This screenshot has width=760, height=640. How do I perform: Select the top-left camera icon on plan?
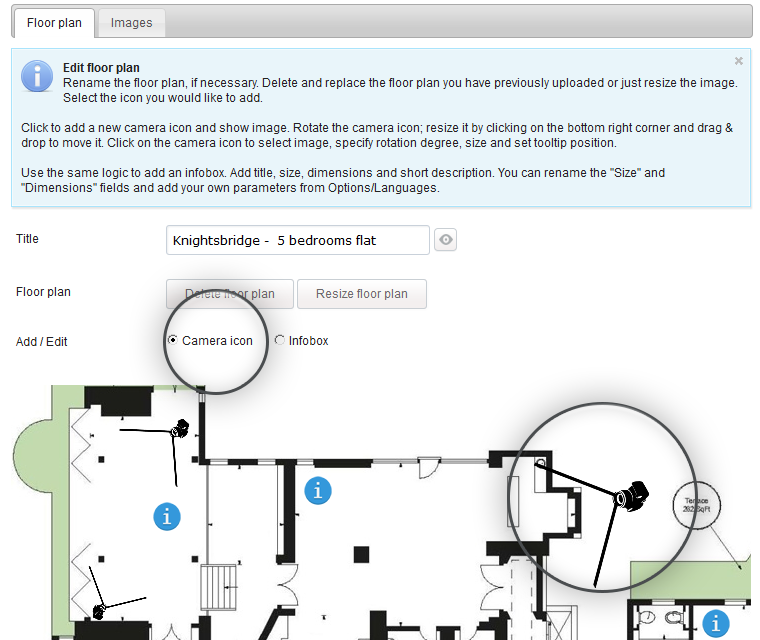click(x=180, y=429)
